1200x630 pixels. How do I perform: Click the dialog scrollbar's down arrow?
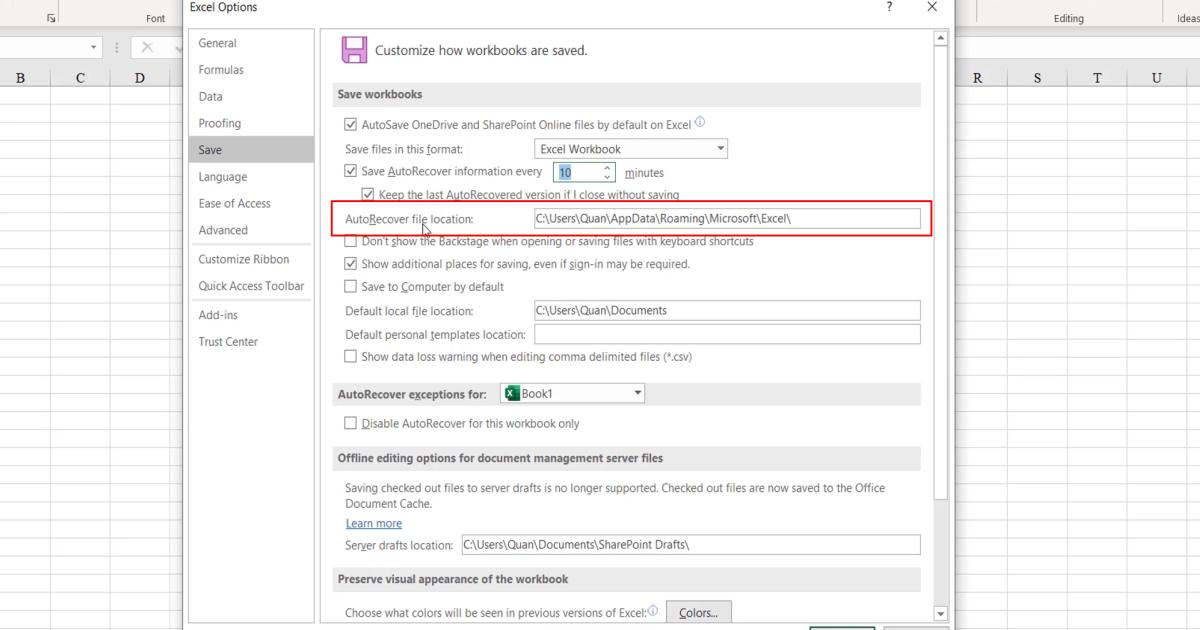[940, 613]
